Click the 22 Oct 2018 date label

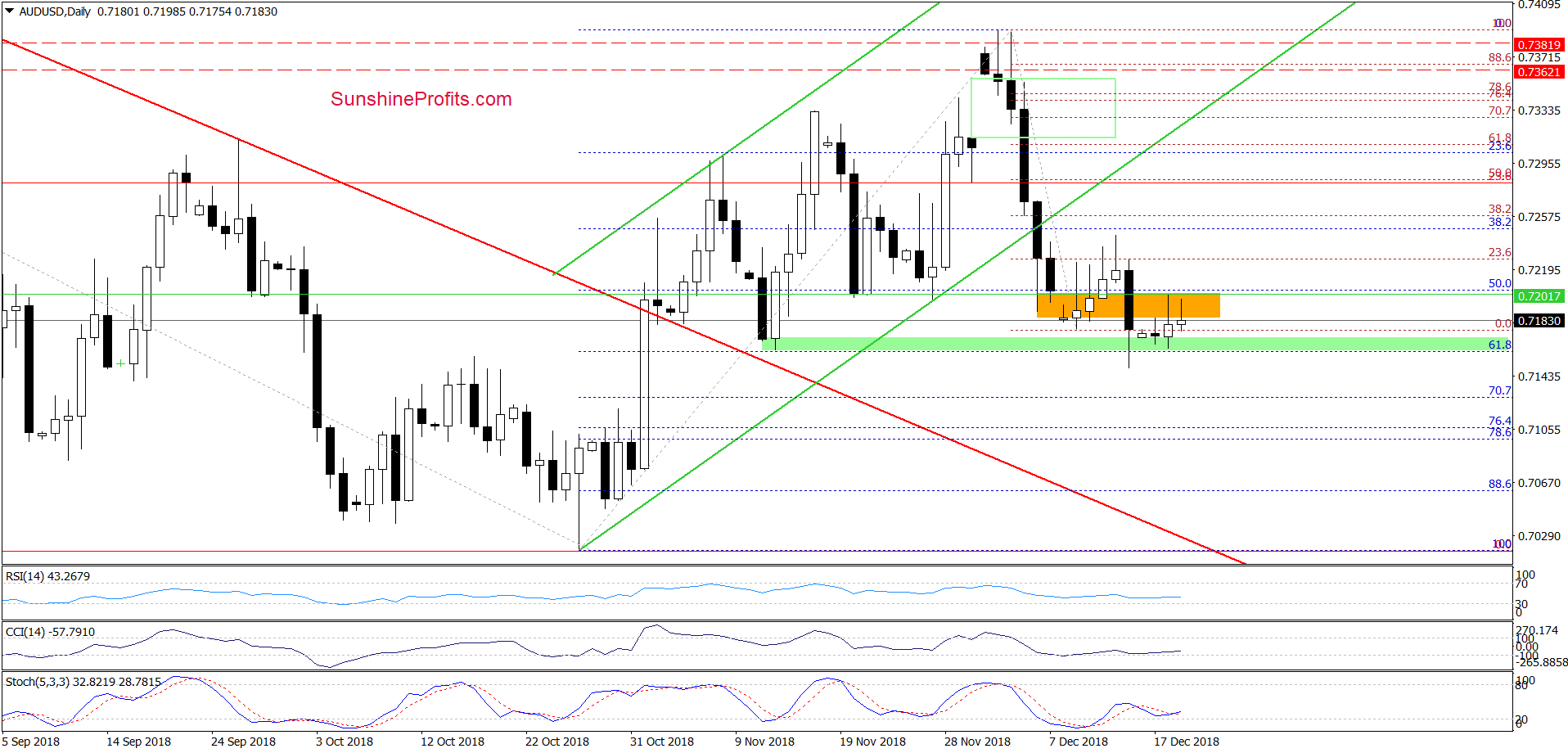(557, 742)
